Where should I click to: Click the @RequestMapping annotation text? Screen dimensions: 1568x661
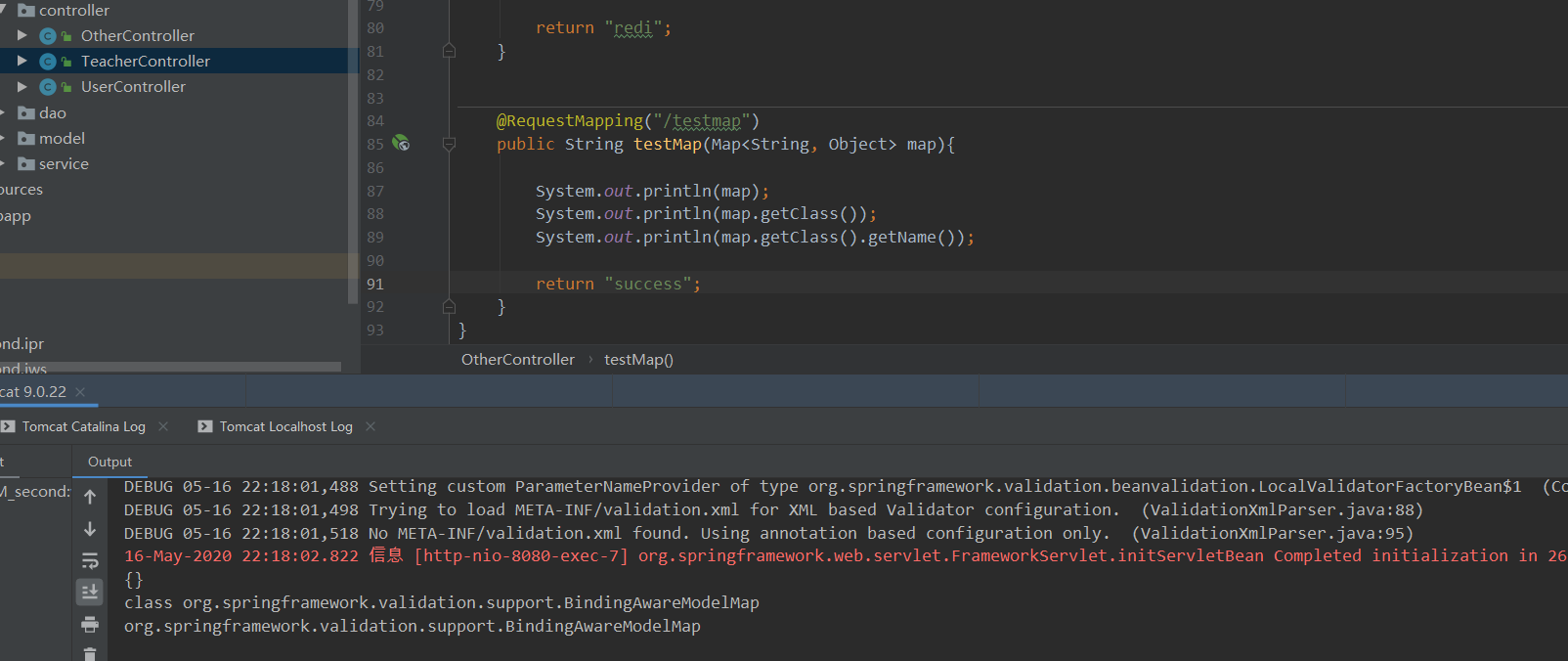[570, 121]
